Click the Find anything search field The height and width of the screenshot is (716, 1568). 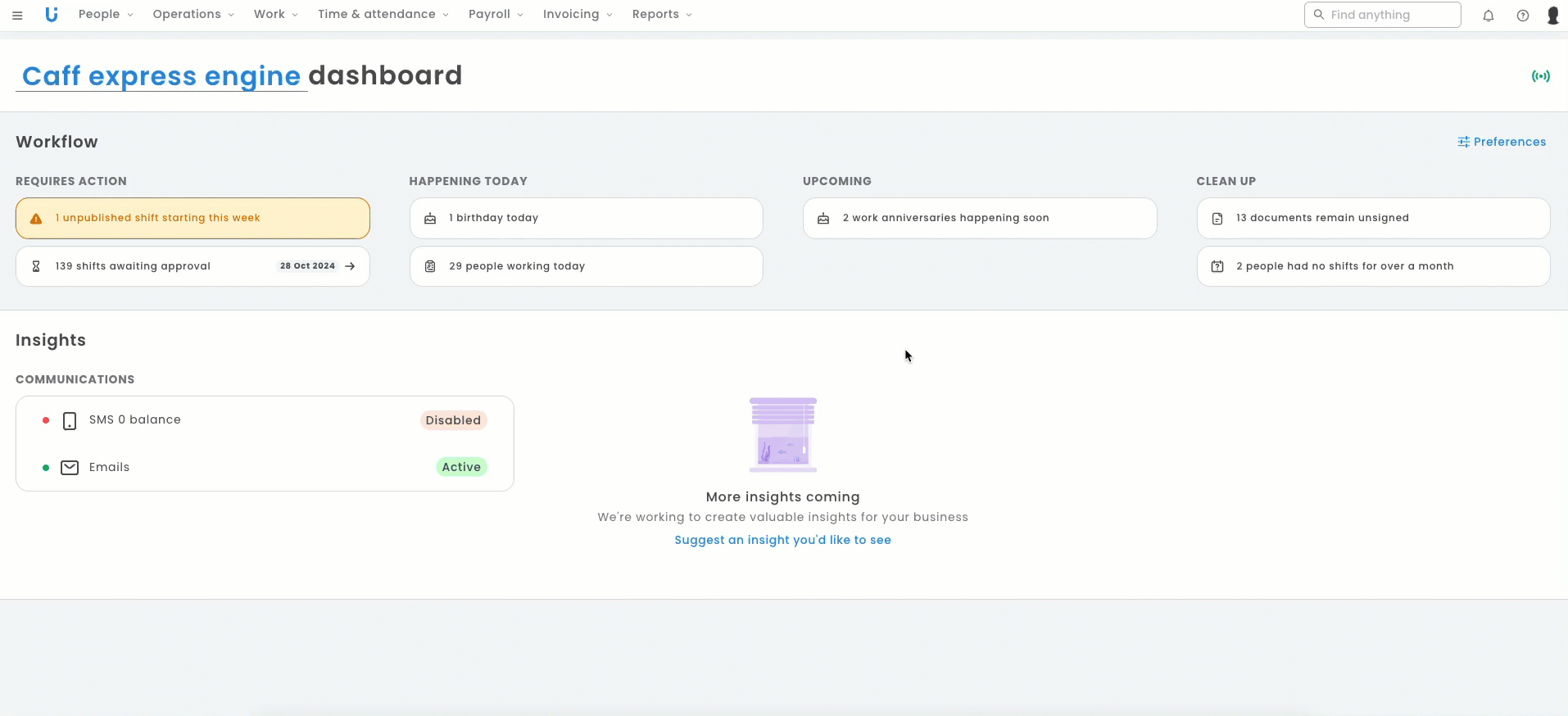[x=1384, y=15]
